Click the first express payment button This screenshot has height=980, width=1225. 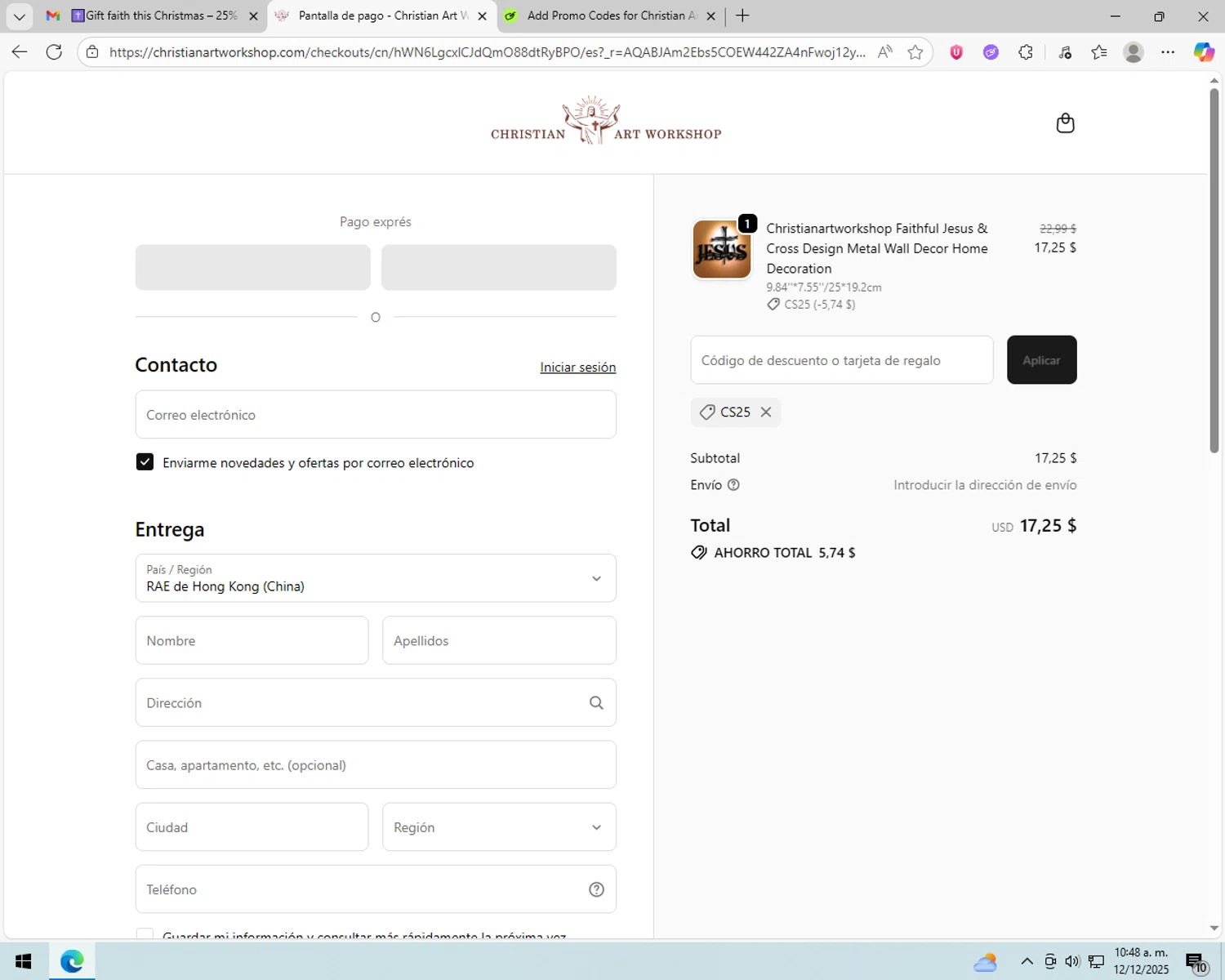(252, 268)
